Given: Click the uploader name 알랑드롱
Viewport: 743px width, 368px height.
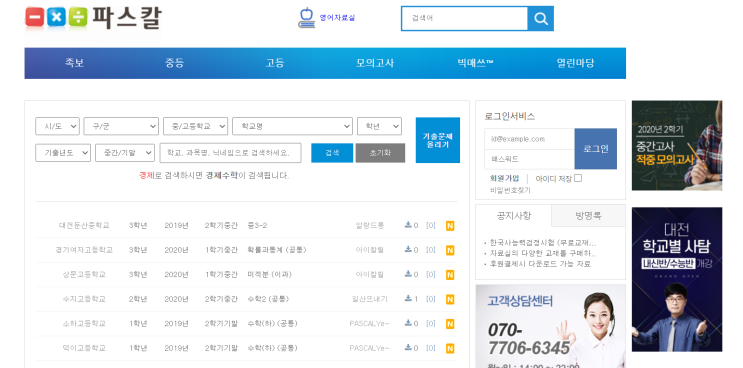Looking at the screenshot, I should 370,225.
